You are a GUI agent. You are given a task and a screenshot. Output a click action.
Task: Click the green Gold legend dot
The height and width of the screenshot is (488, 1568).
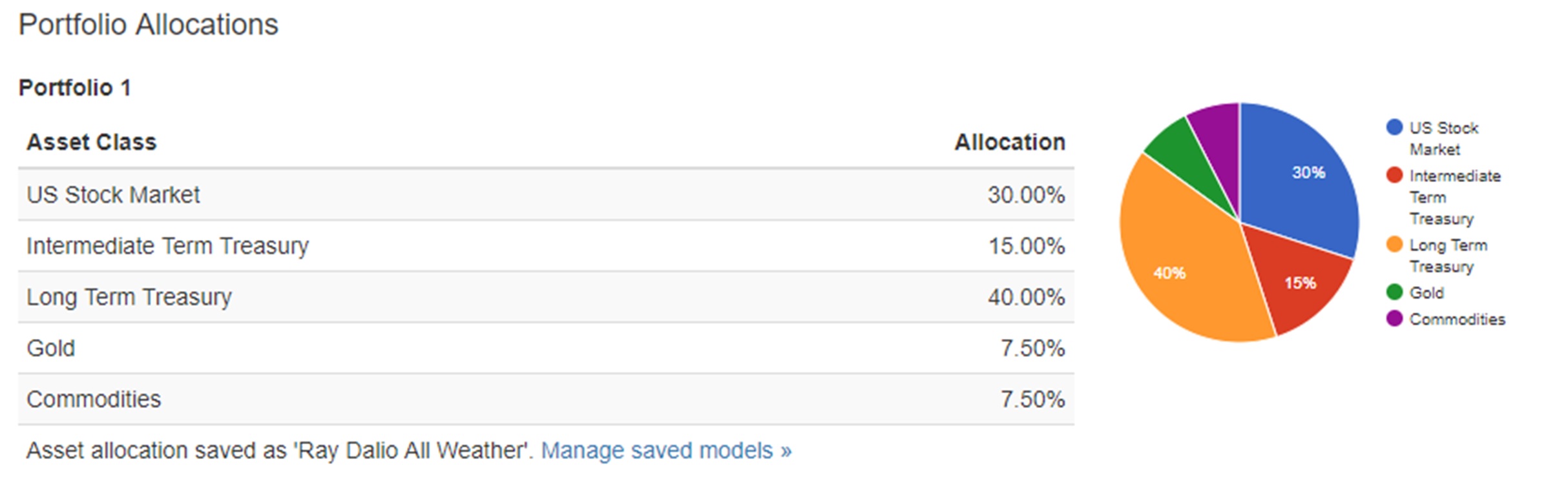[1394, 292]
